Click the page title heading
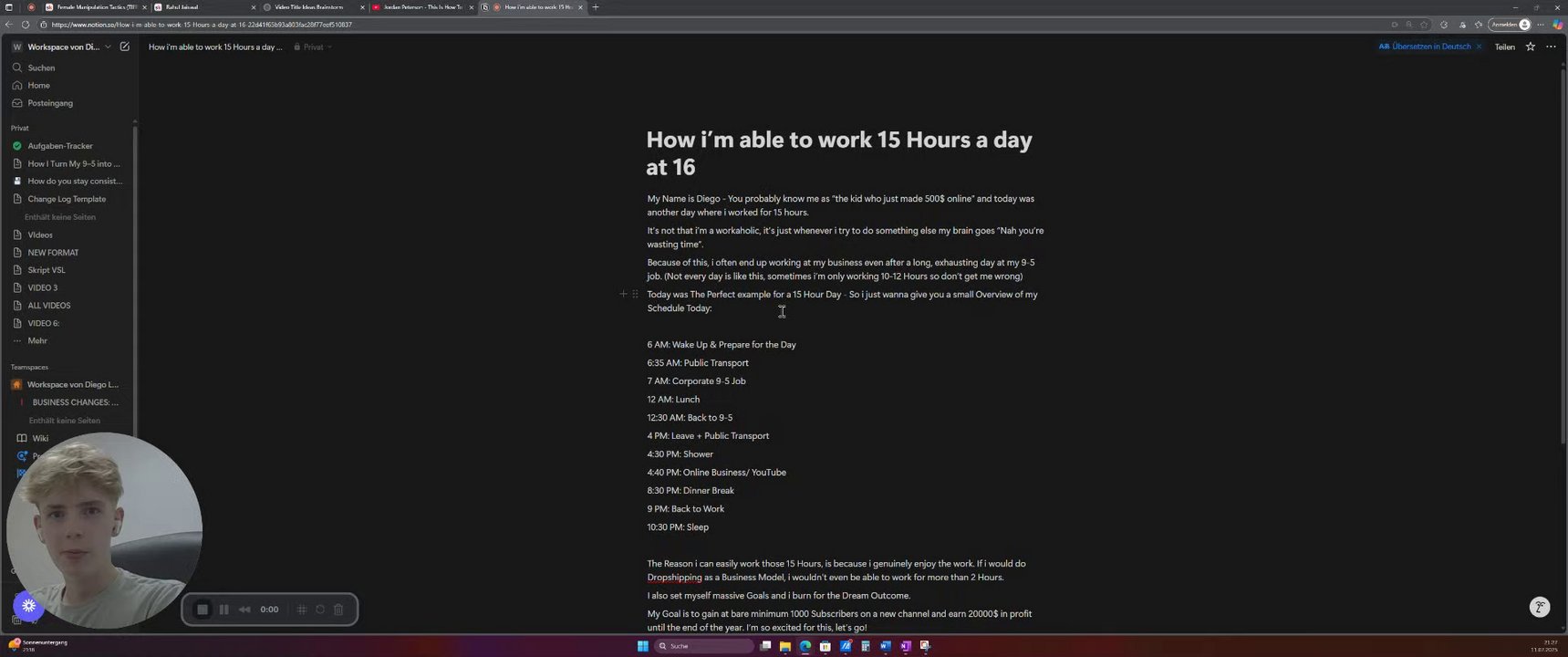Screen dimensions: 1568x657 [x=839, y=152]
